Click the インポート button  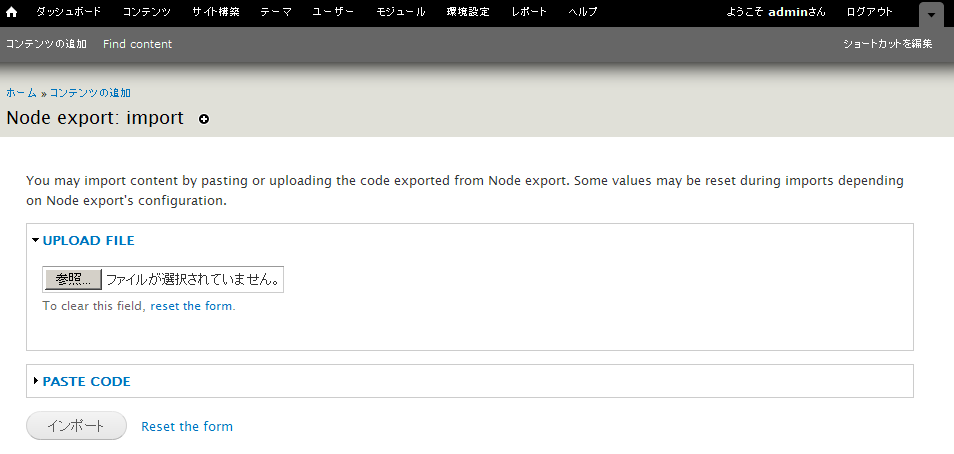(76, 426)
